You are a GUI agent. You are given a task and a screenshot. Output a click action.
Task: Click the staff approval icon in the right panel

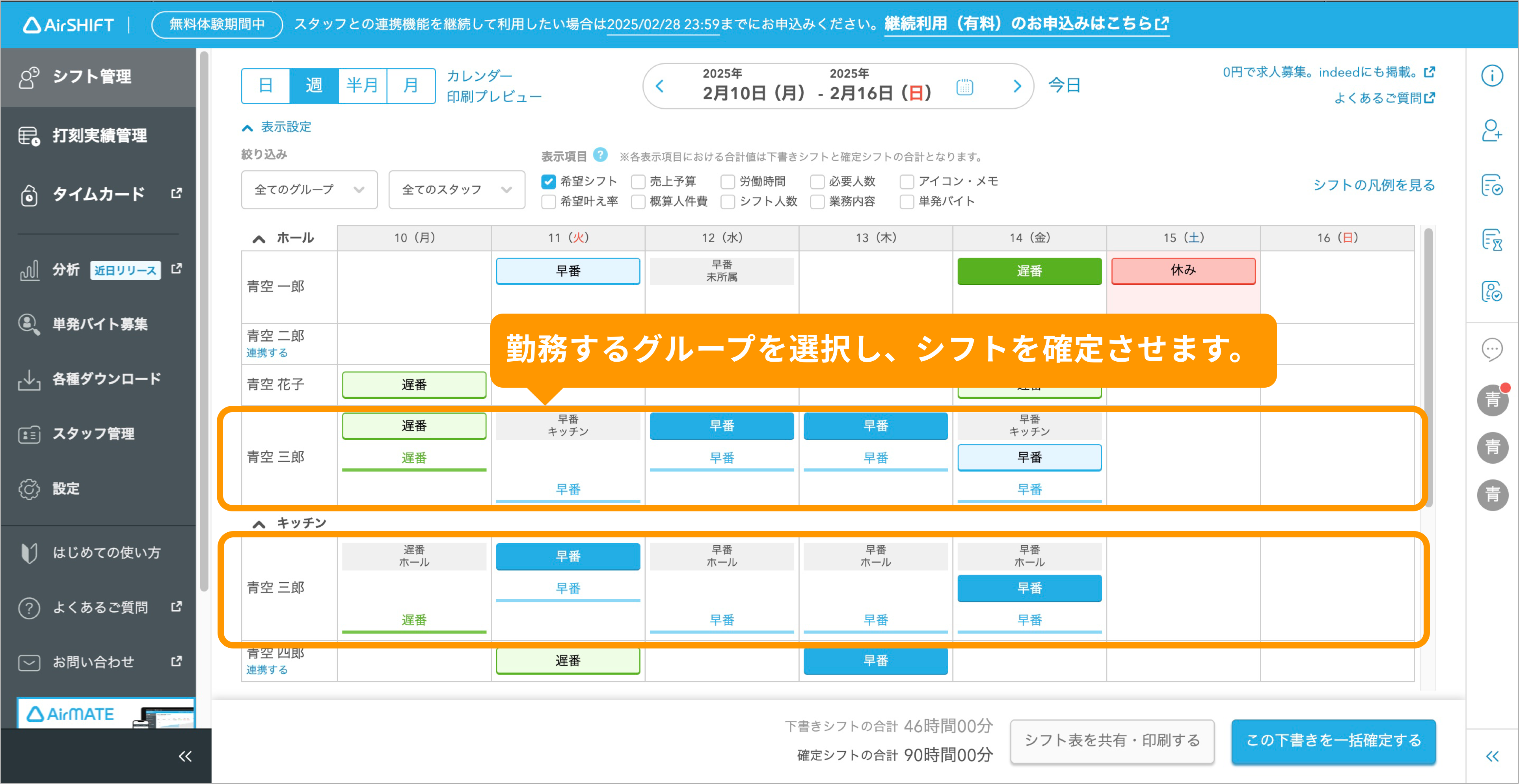pyautogui.click(x=1492, y=292)
